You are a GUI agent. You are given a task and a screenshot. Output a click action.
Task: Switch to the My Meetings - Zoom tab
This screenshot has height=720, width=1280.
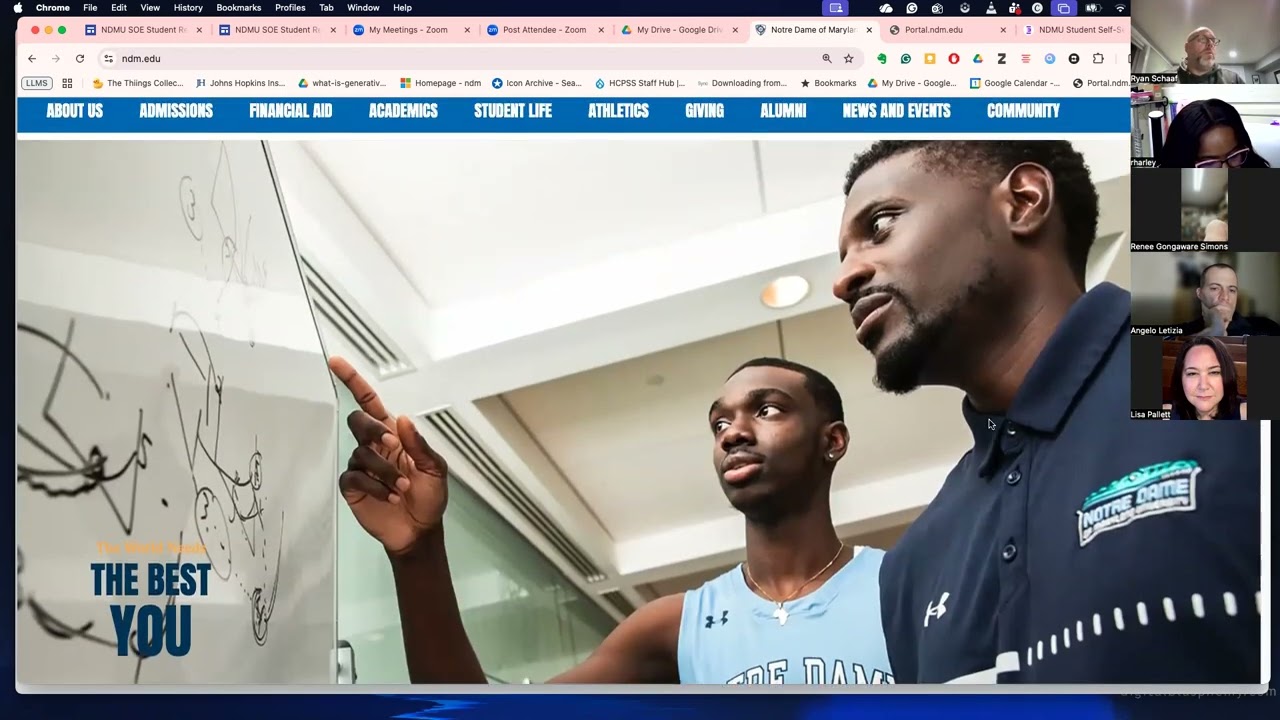[x=408, y=30]
